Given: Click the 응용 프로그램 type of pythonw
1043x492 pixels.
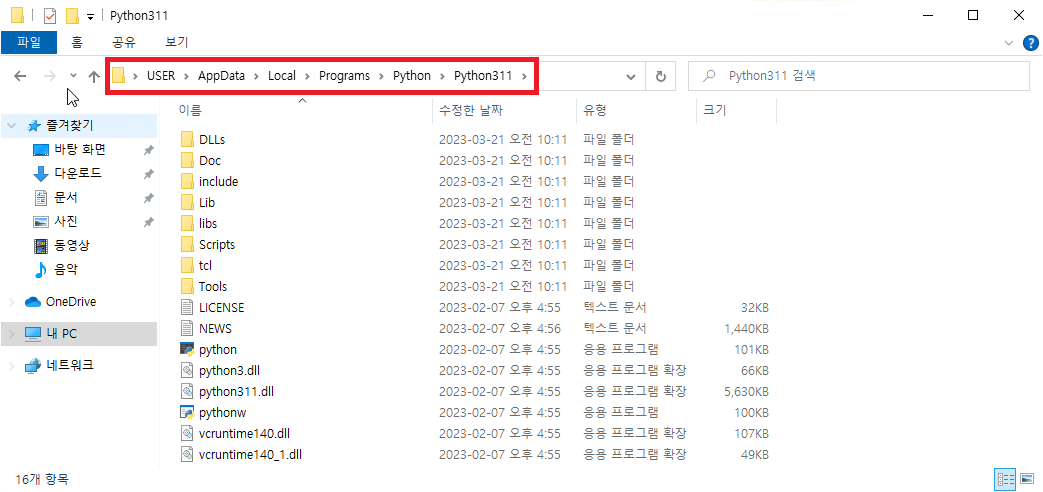Looking at the screenshot, I should pos(621,412).
